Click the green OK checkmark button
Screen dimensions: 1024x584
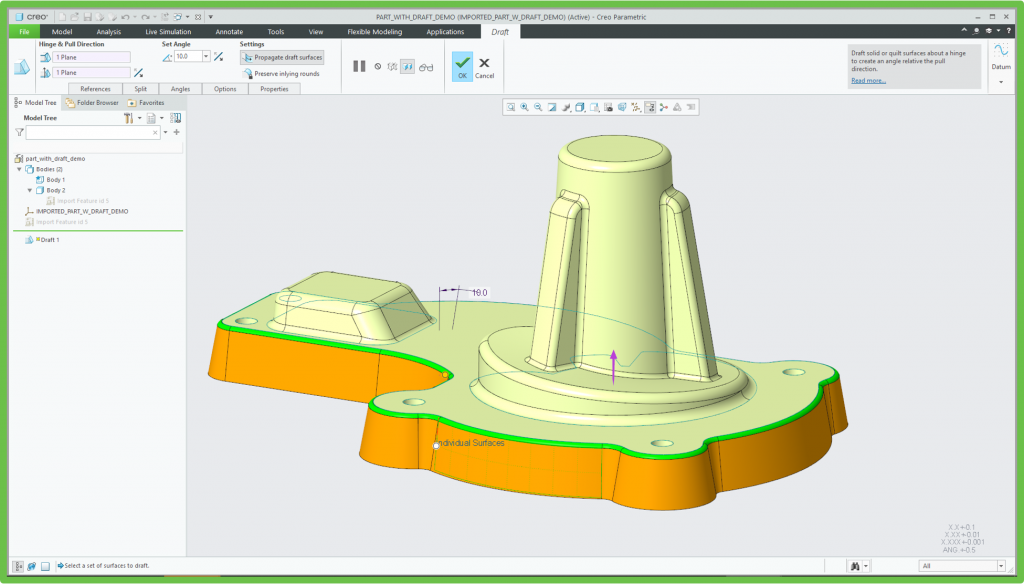pos(461,65)
